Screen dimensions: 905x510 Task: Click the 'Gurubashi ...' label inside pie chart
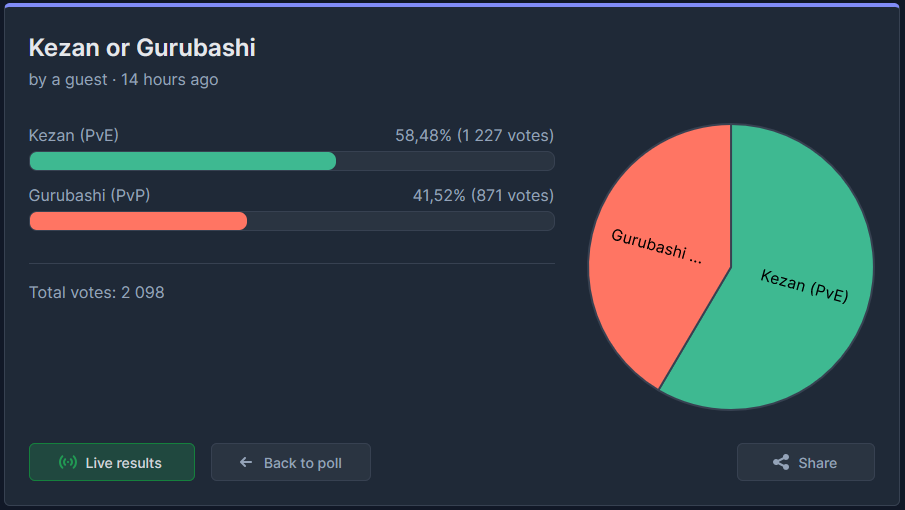coord(656,246)
